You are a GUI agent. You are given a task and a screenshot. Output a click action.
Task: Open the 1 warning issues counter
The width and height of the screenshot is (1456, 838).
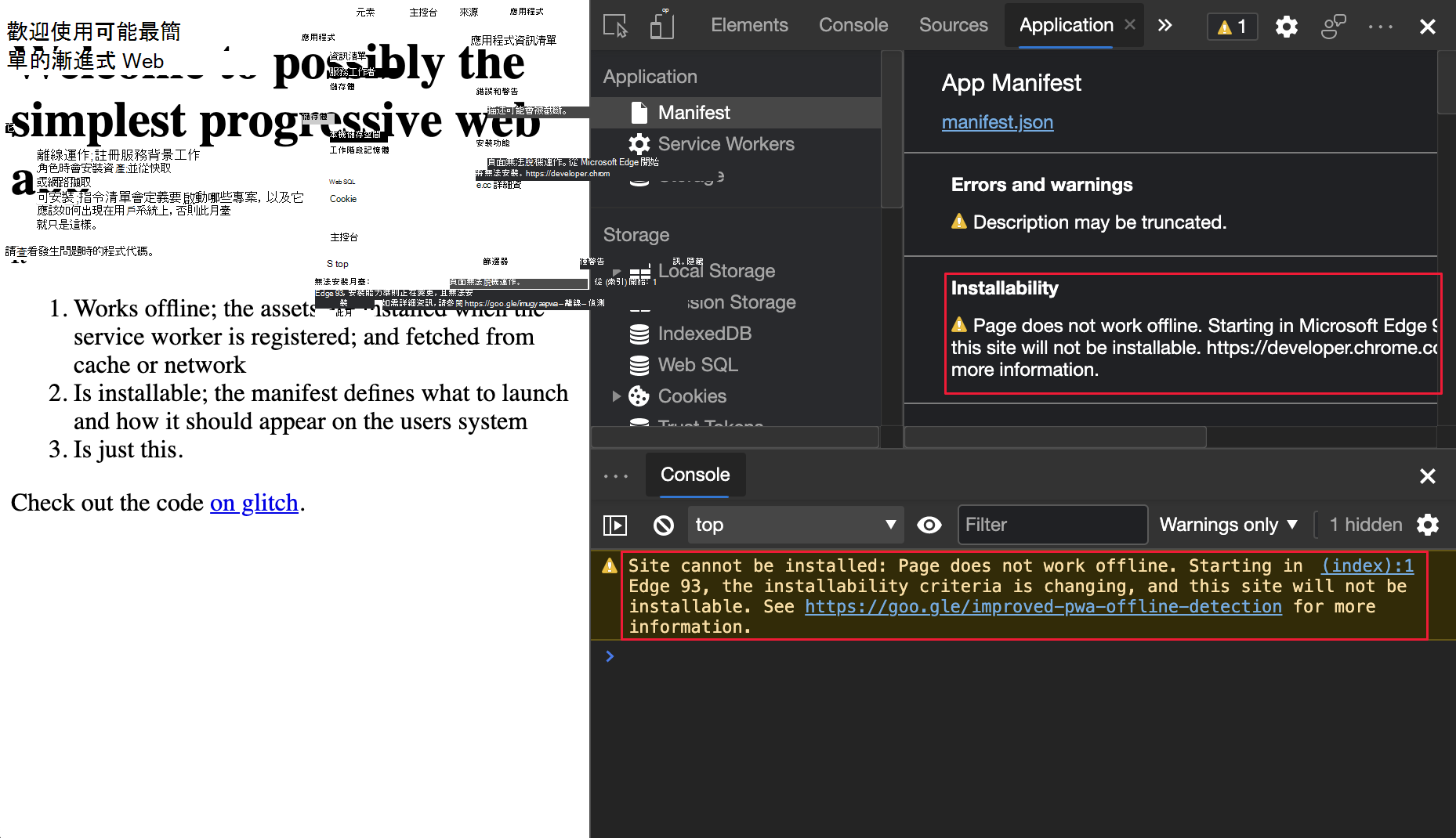(x=1232, y=27)
